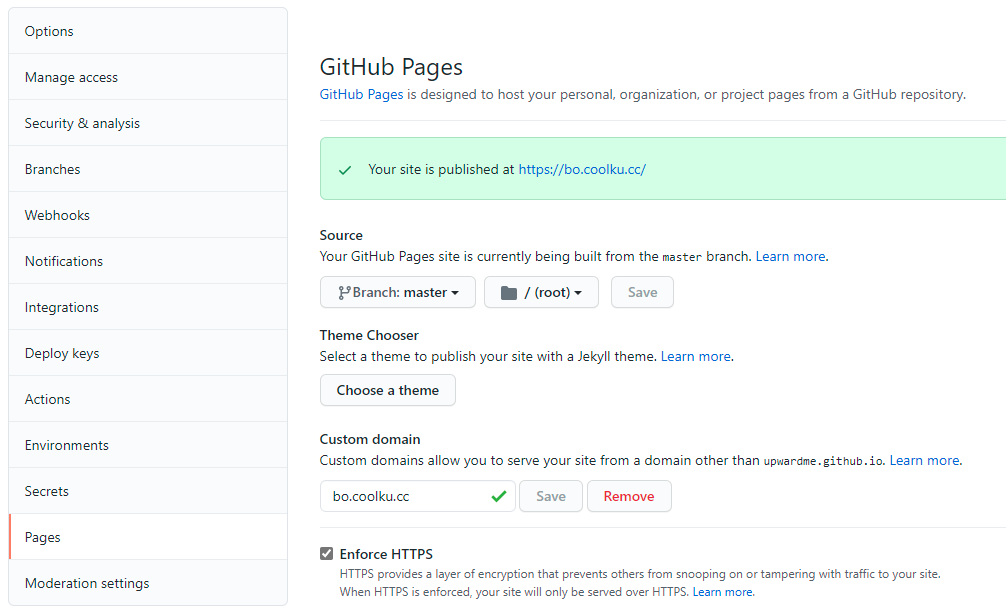Viewport: 1006px width, 615px height.
Task: Select Integrations in the sidebar
Action: pos(148,307)
